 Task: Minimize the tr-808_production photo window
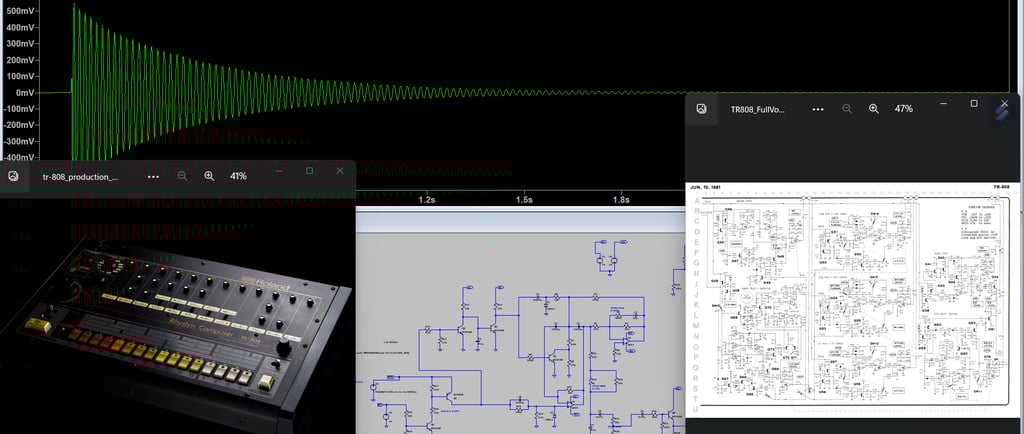(x=280, y=171)
